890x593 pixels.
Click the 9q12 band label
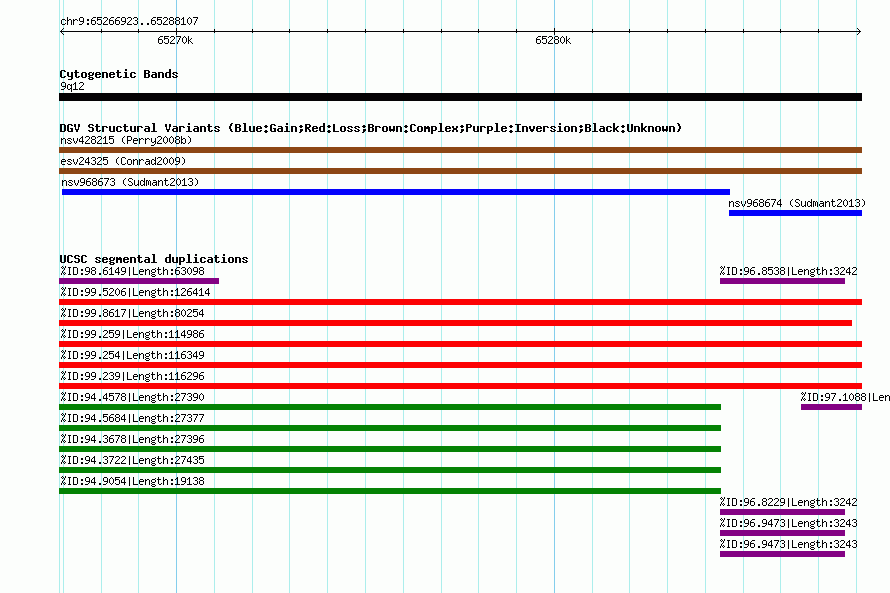(72, 86)
